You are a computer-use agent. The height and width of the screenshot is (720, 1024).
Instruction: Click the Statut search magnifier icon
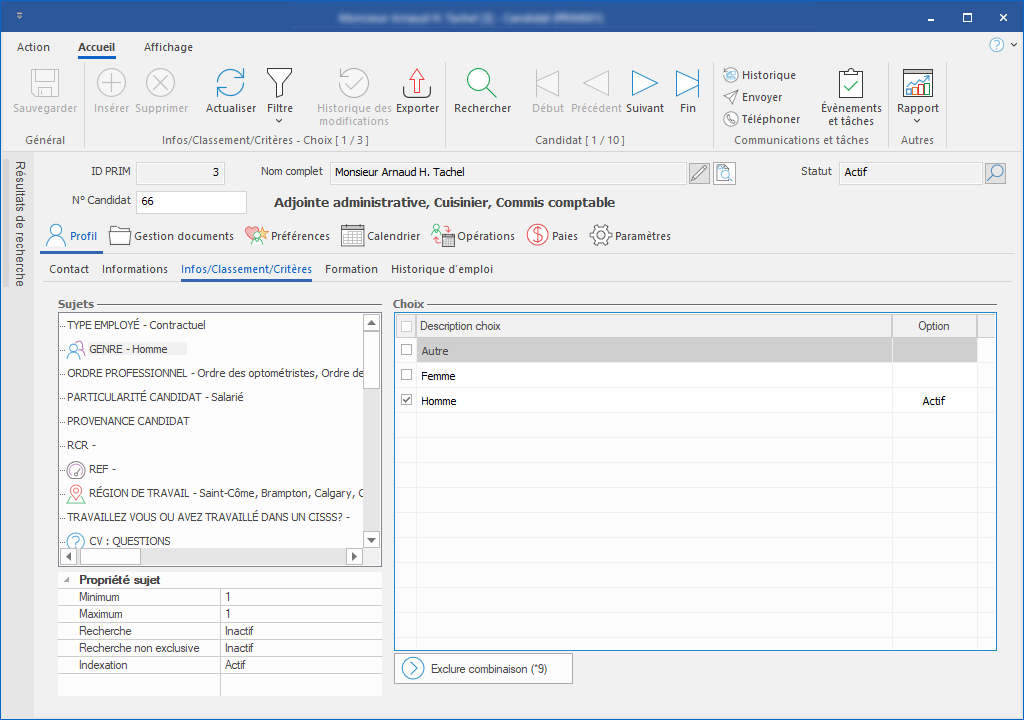click(994, 173)
